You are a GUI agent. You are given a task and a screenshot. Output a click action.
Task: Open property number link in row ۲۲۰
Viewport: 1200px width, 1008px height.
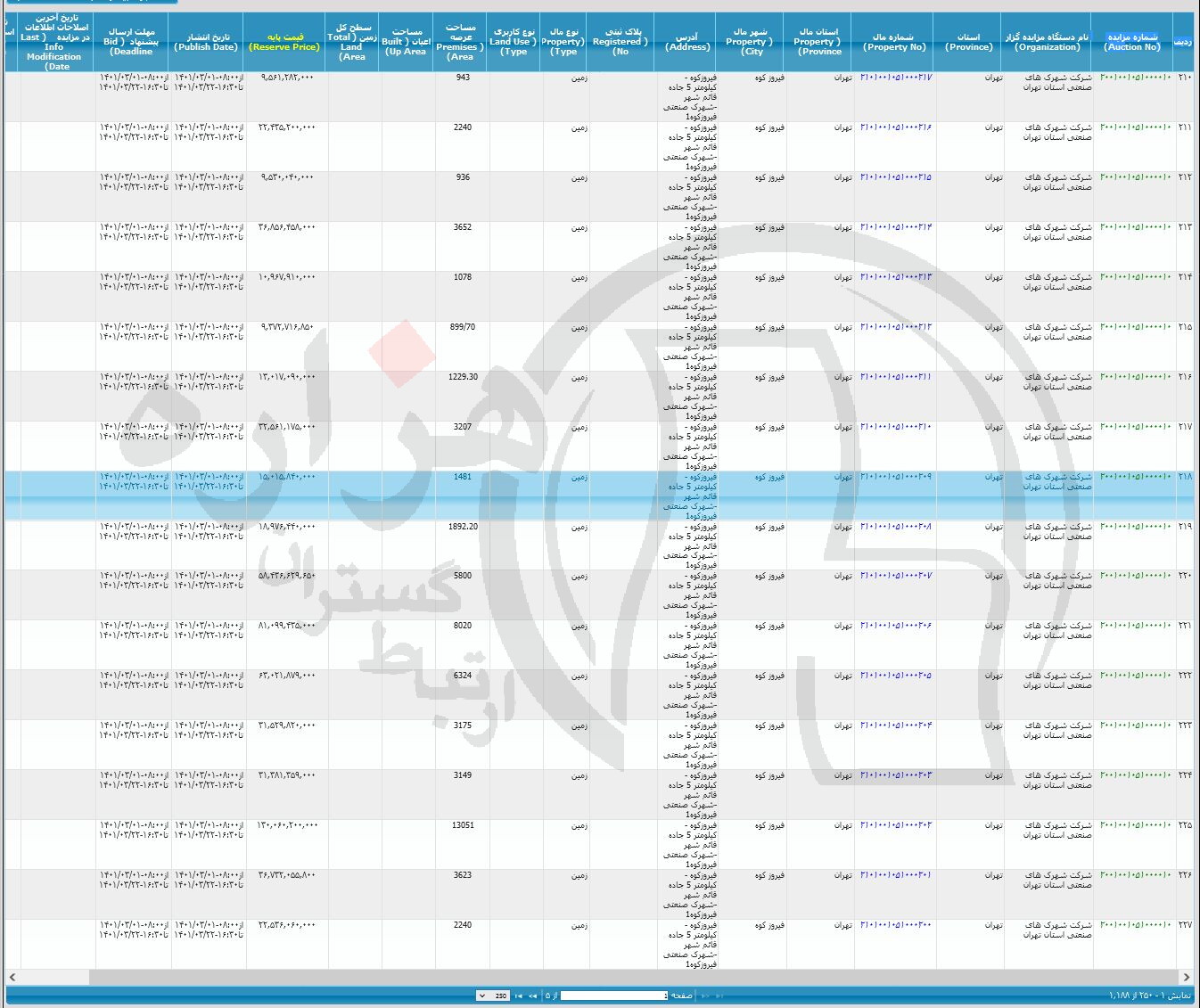(x=895, y=576)
